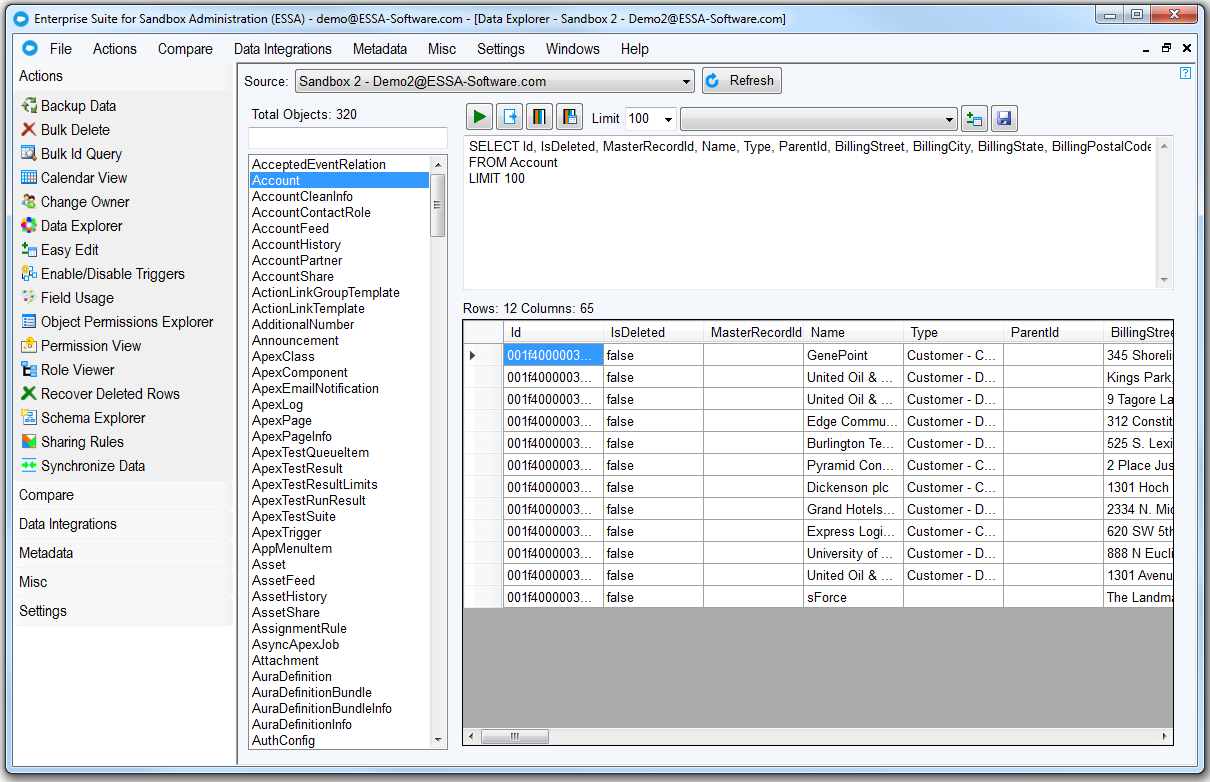Open the Compare menu in the menu bar
Screen dimensions: 1210x782
185,49
